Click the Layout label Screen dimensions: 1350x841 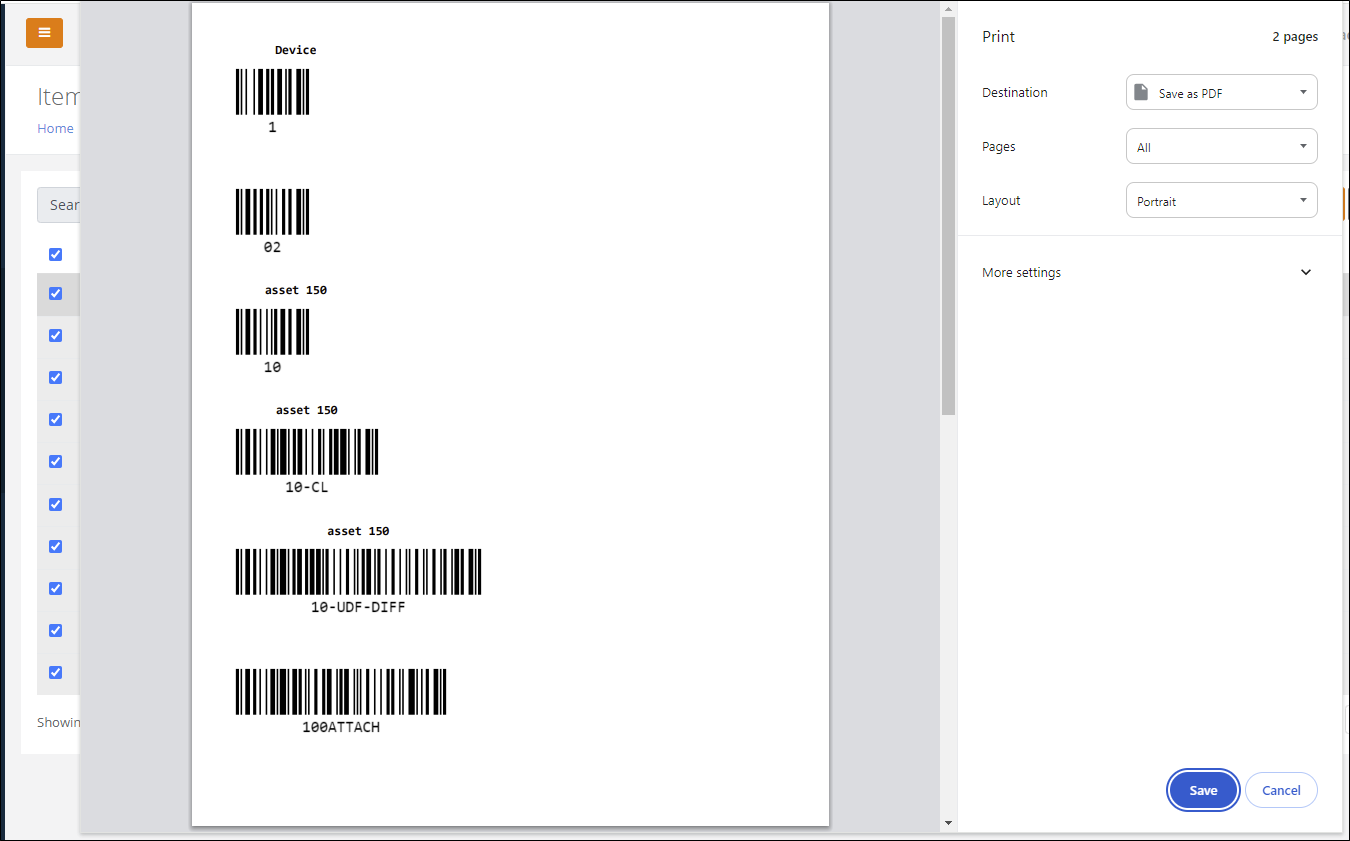(x=1001, y=200)
